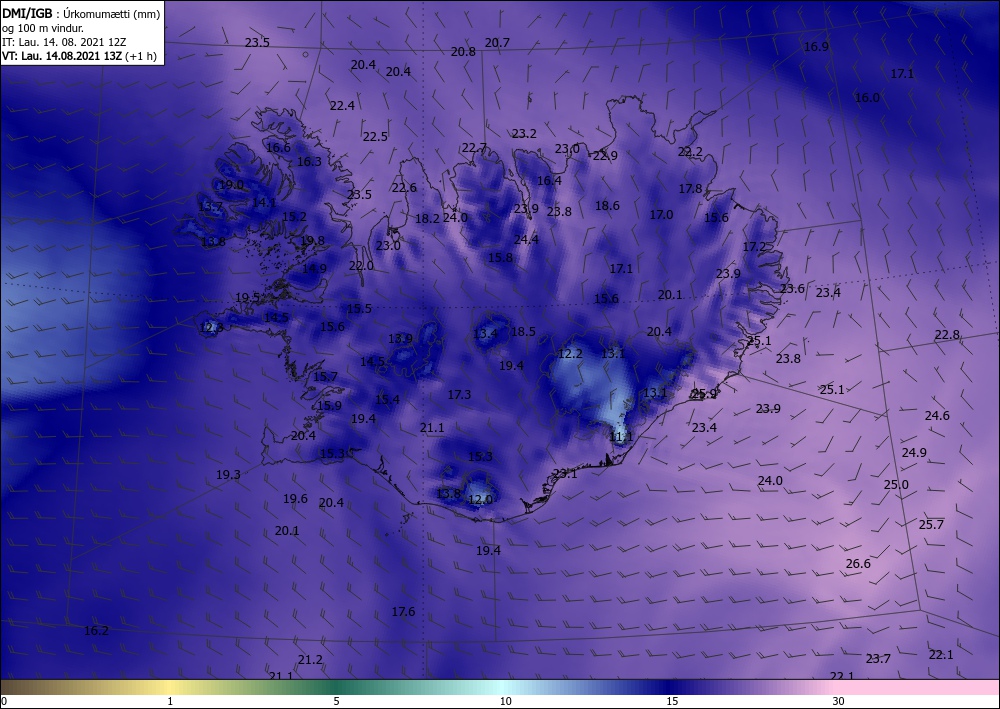This screenshot has height=709, width=1000.
Task: Select the 12.2 value on the map
Action: tap(570, 354)
